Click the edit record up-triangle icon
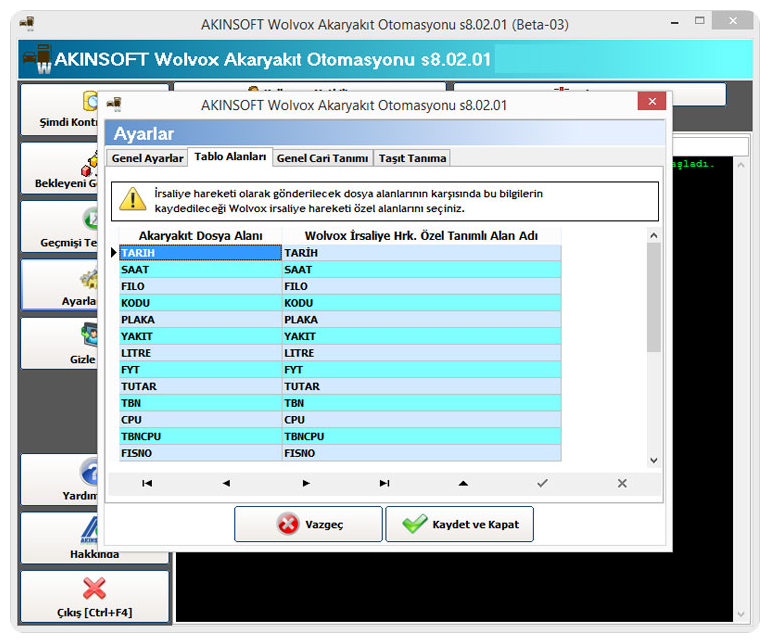Screen dimensions: 770x643 coord(463,483)
